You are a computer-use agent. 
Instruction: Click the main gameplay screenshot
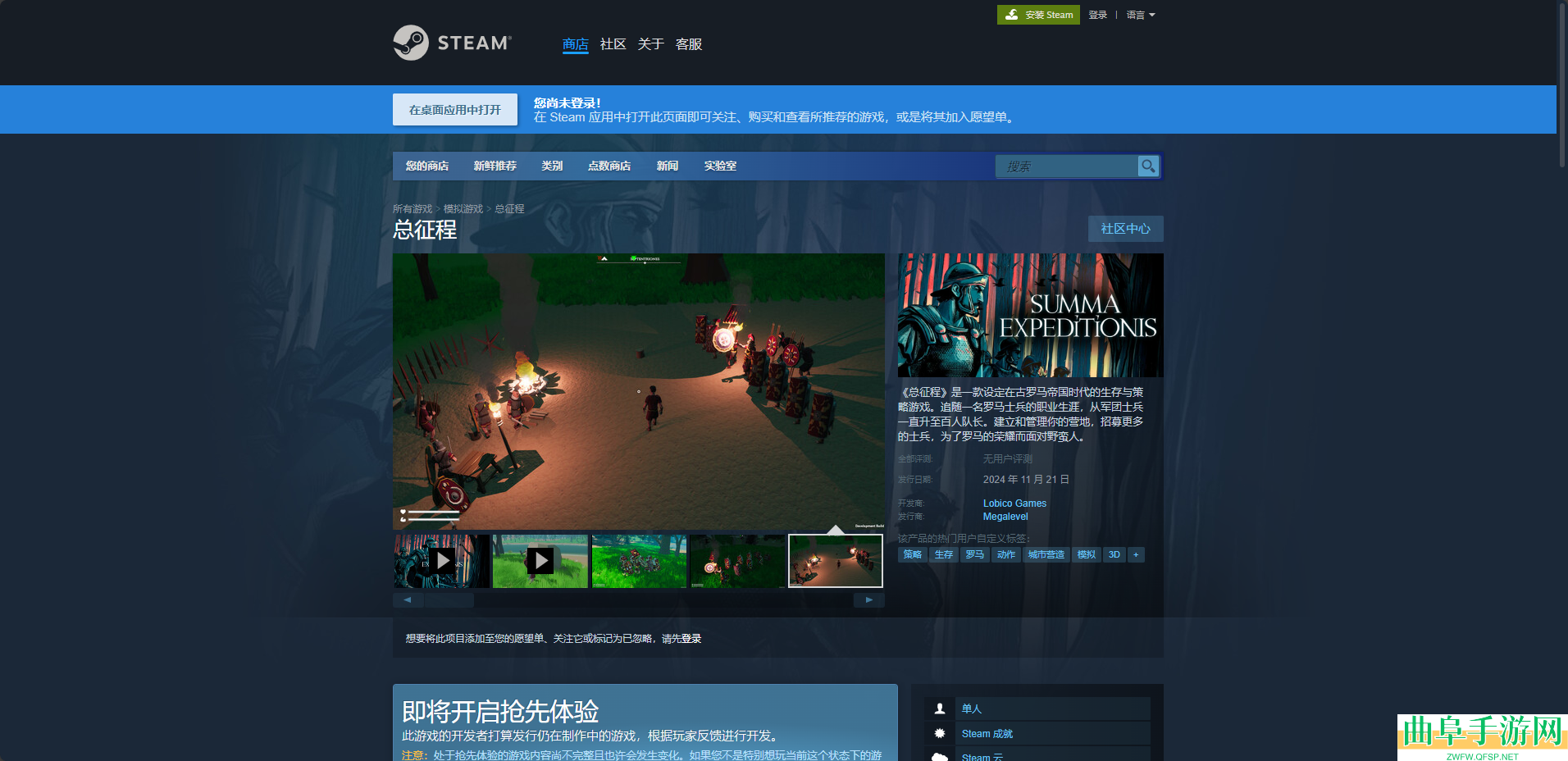(x=639, y=391)
